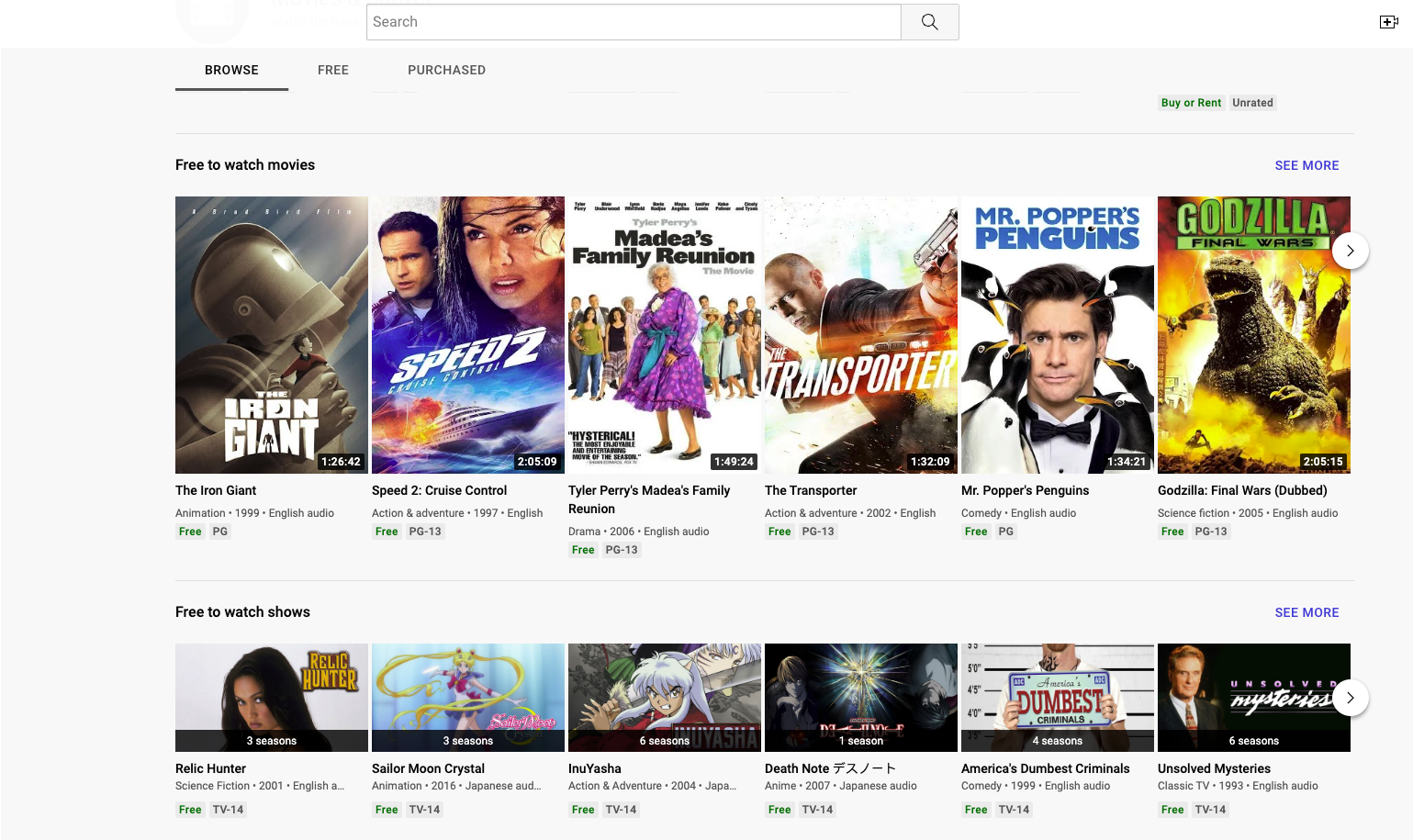Click 'Anime • 2007 • Japanese audio' text
The width and height of the screenshot is (1413, 840).
point(841,786)
